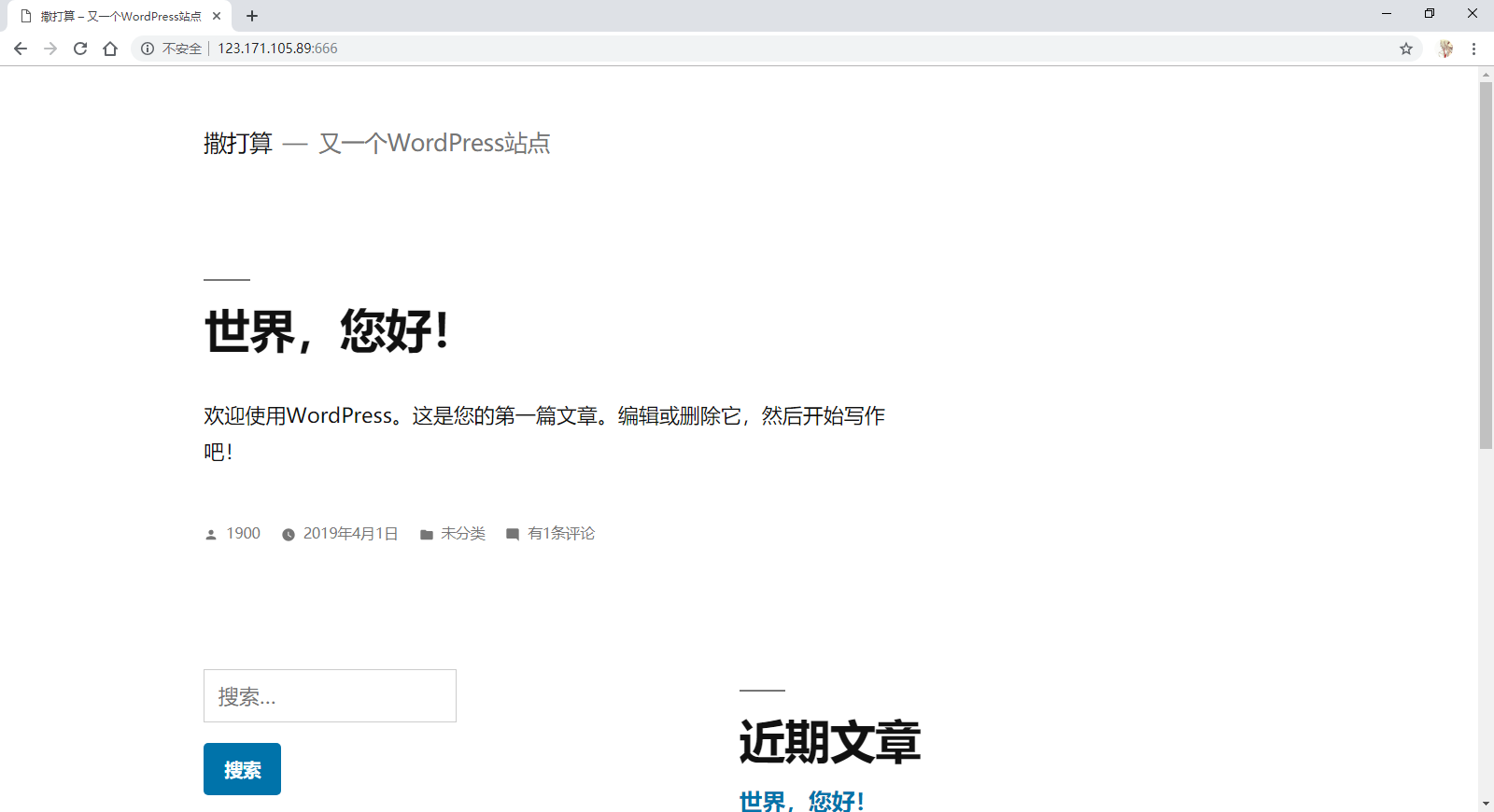The width and height of the screenshot is (1494, 812).
Task: Open the 2019年4月1日 post date link
Action: point(350,534)
